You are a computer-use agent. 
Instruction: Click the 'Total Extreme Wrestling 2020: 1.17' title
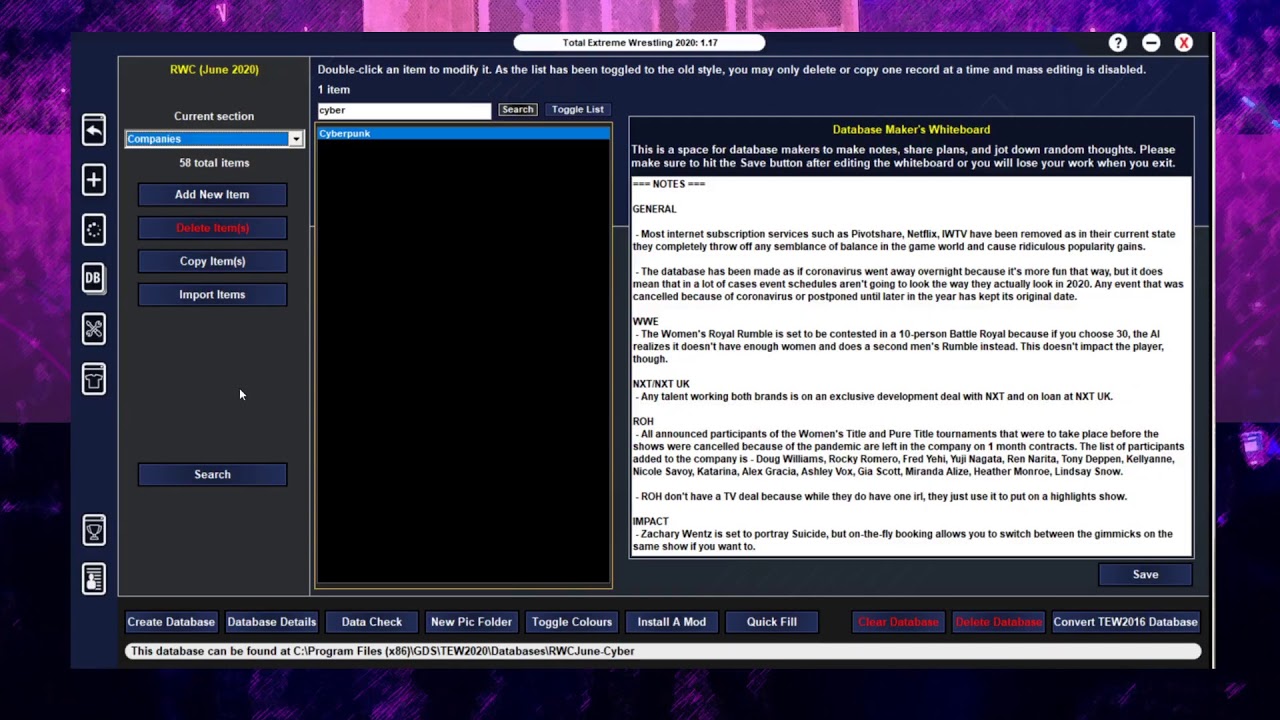tap(640, 43)
